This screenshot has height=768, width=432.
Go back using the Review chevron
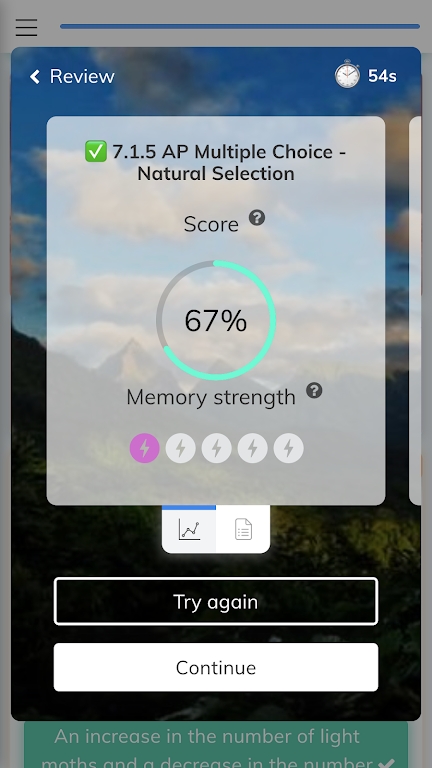point(35,76)
